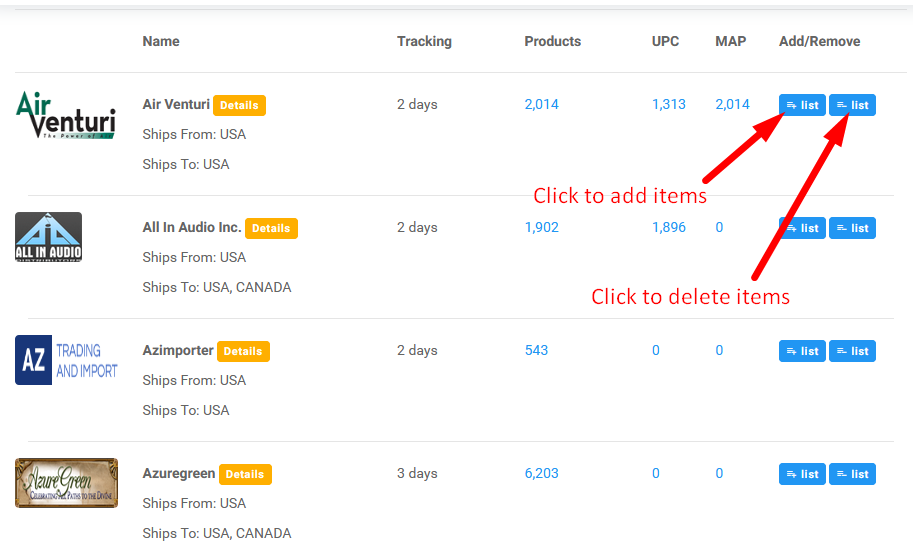Open Details badge for Azimporter
Screen dimensions: 913x547
[243, 351]
